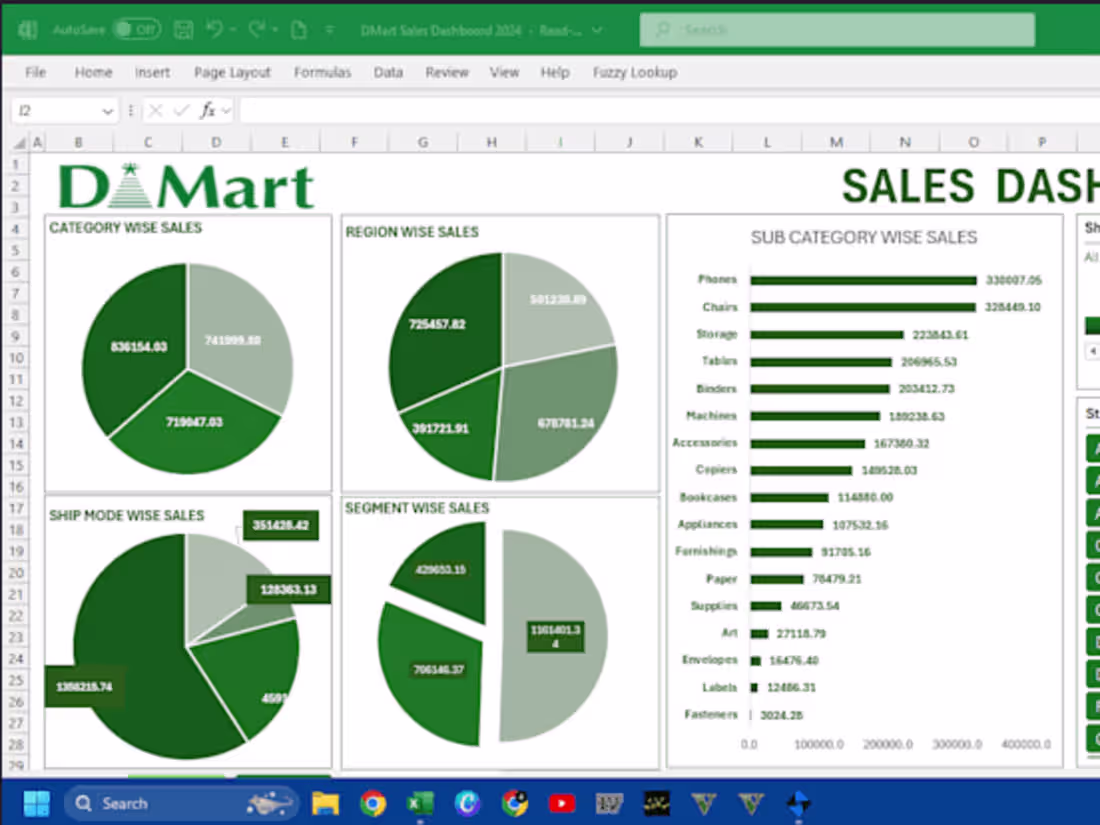Open the Data ribbon tab

(x=388, y=72)
